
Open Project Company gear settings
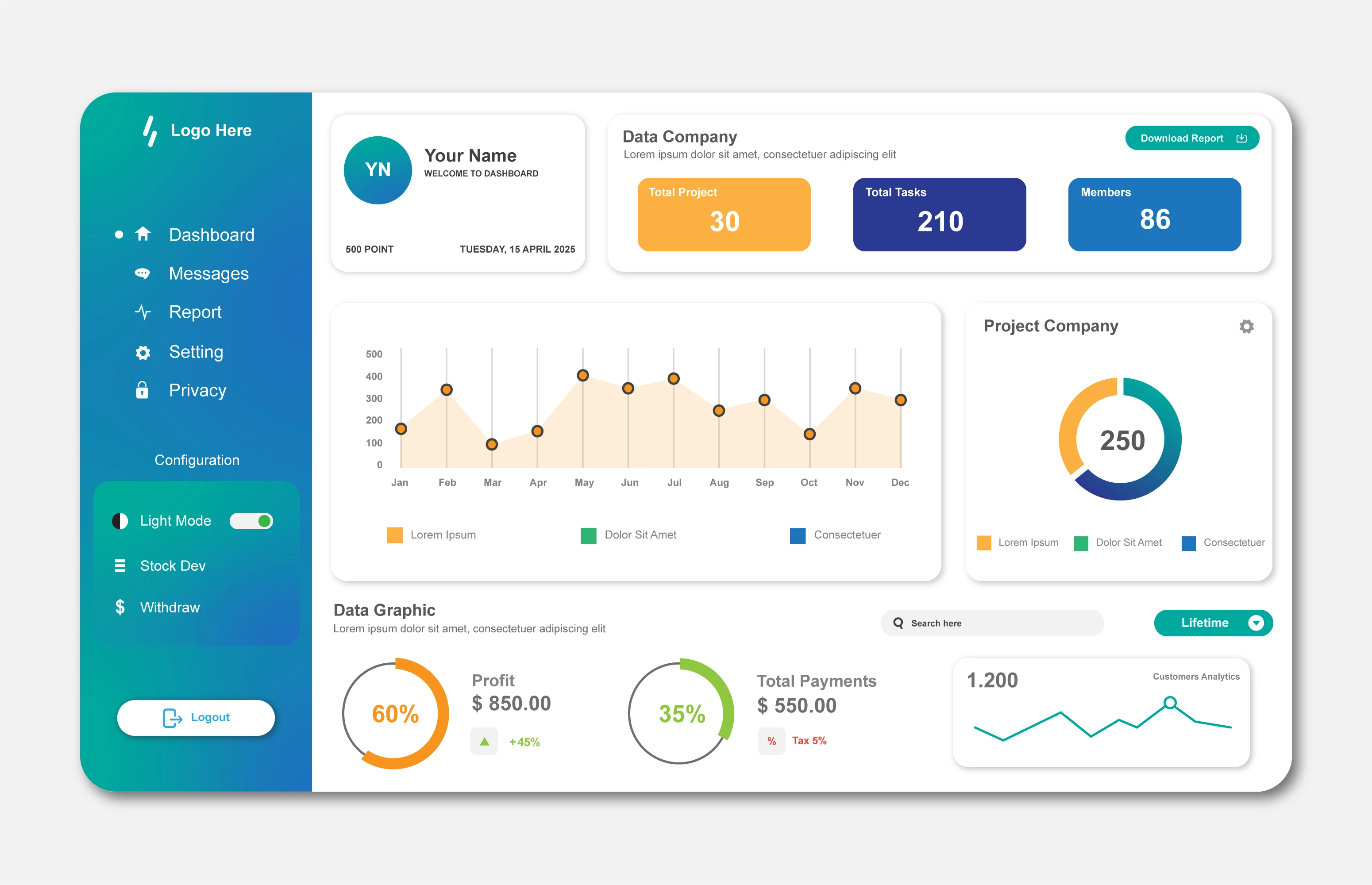pos(1246,327)
